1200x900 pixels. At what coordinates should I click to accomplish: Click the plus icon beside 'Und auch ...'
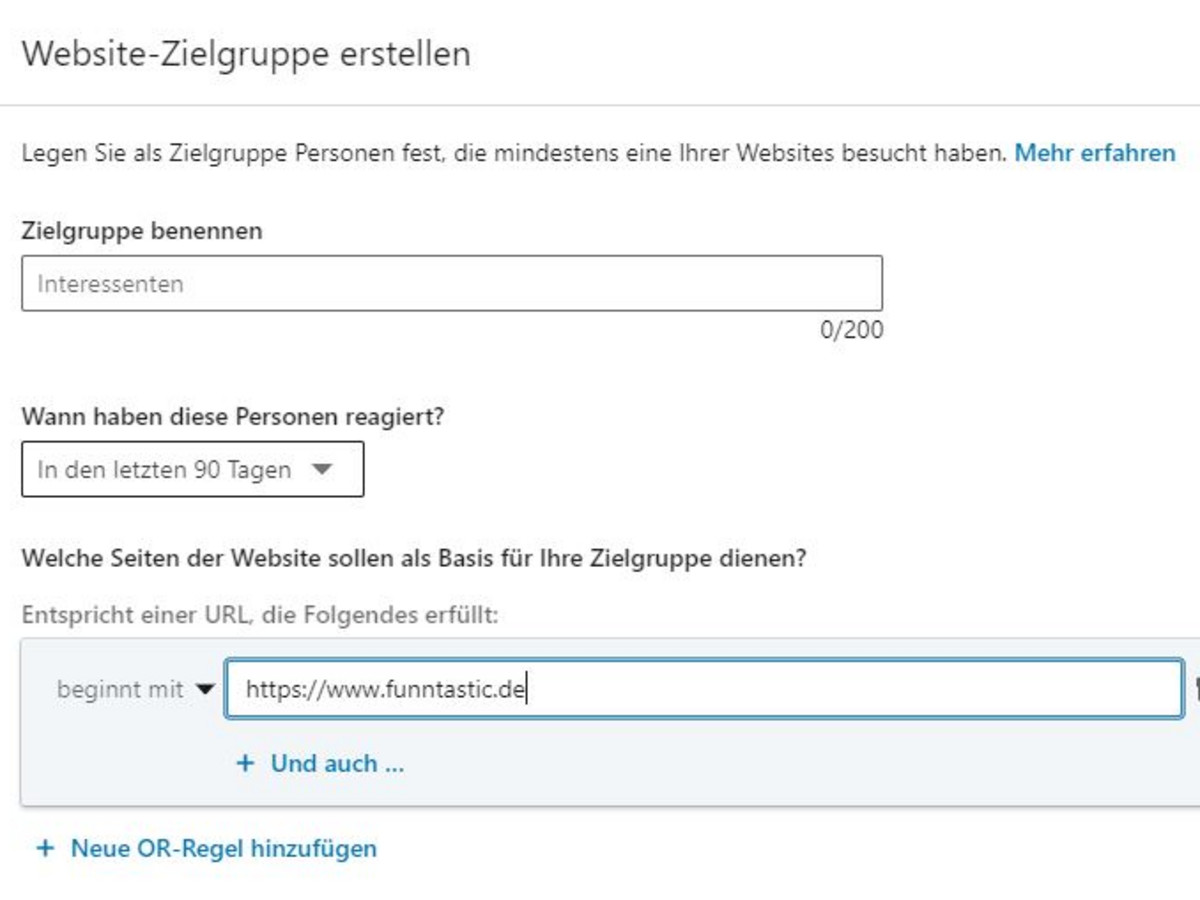click(x=245, y=764)
